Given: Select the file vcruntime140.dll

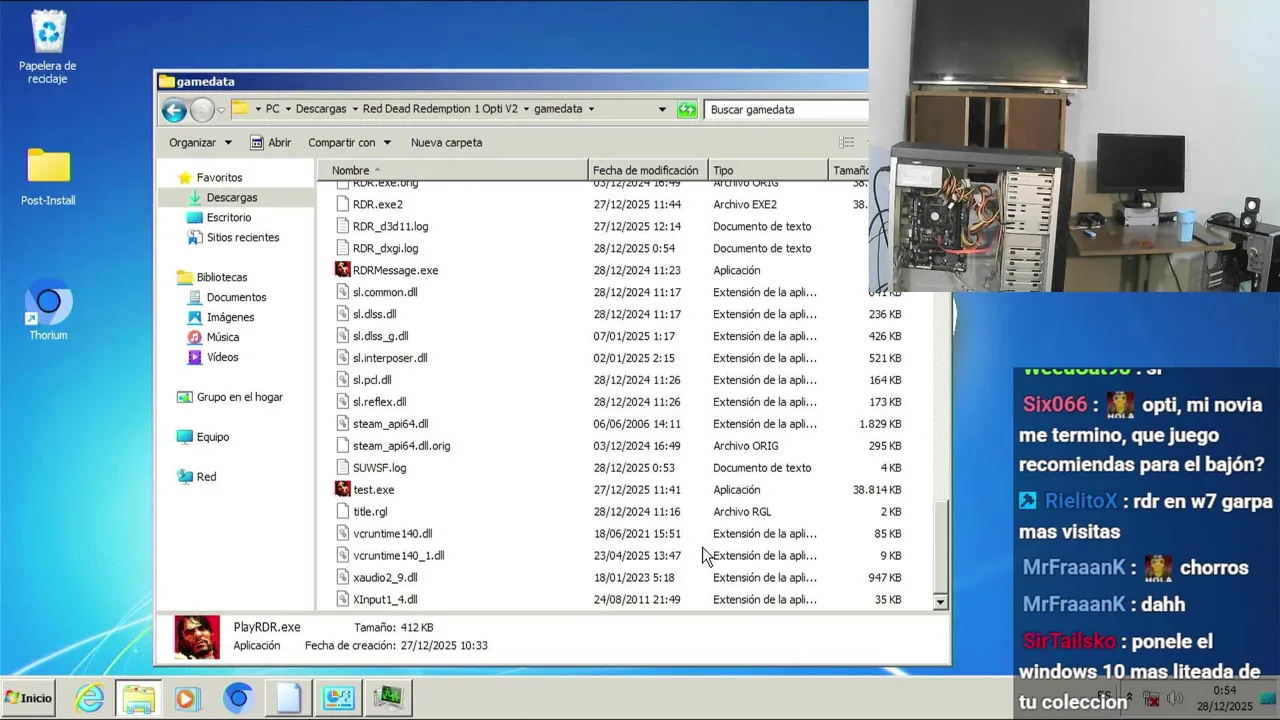Looking at the screenshot, I should (x=392, y=534).
